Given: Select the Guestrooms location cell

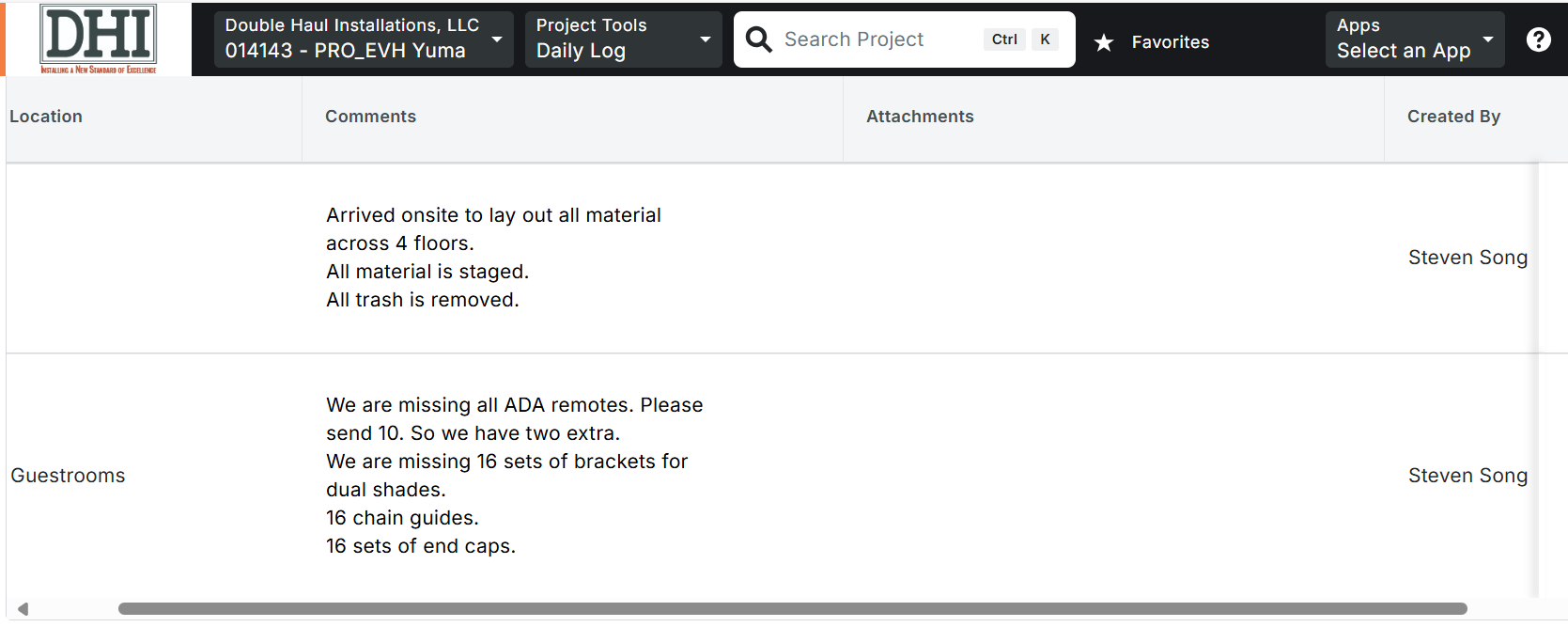Looking at the screenshot, I should [68, 476].
